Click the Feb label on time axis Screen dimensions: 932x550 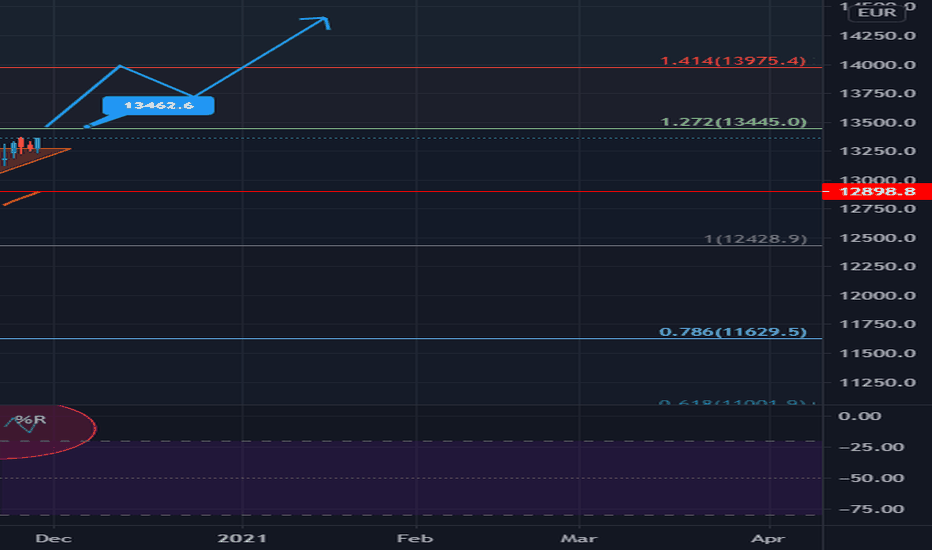(415, 538)
